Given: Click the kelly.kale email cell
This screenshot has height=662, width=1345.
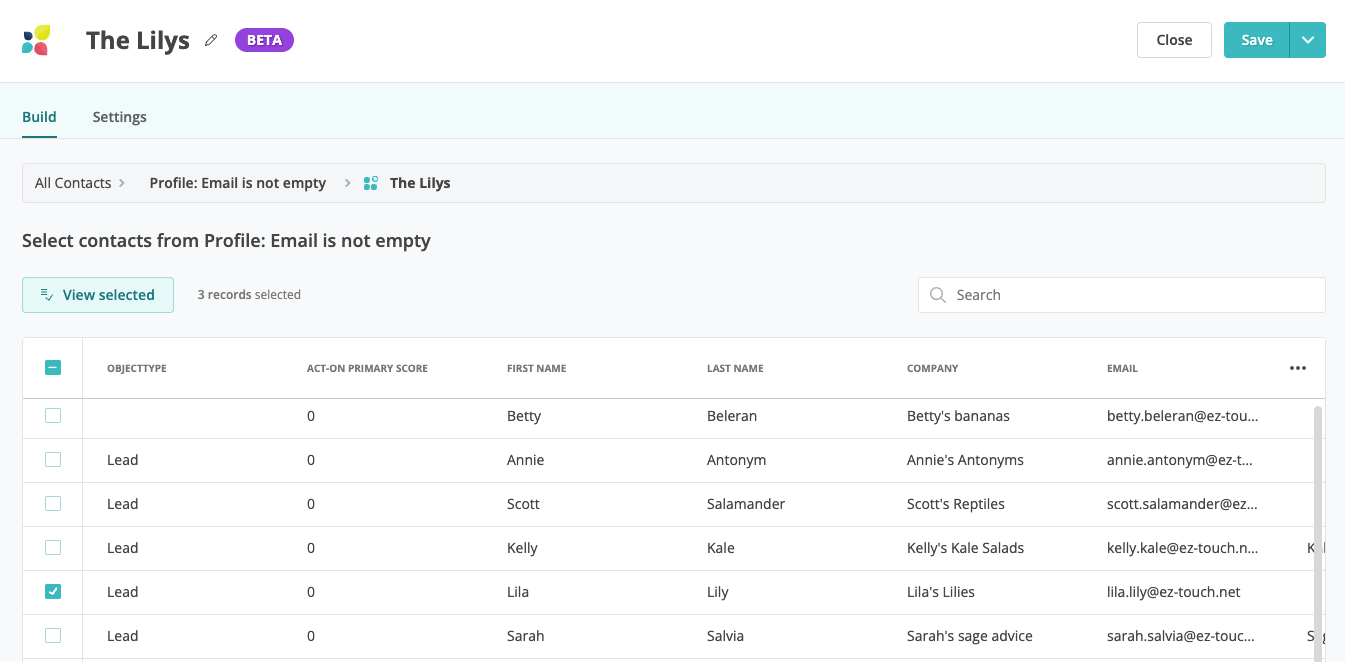Looking at the screenshot, I should click(1183, 548).
